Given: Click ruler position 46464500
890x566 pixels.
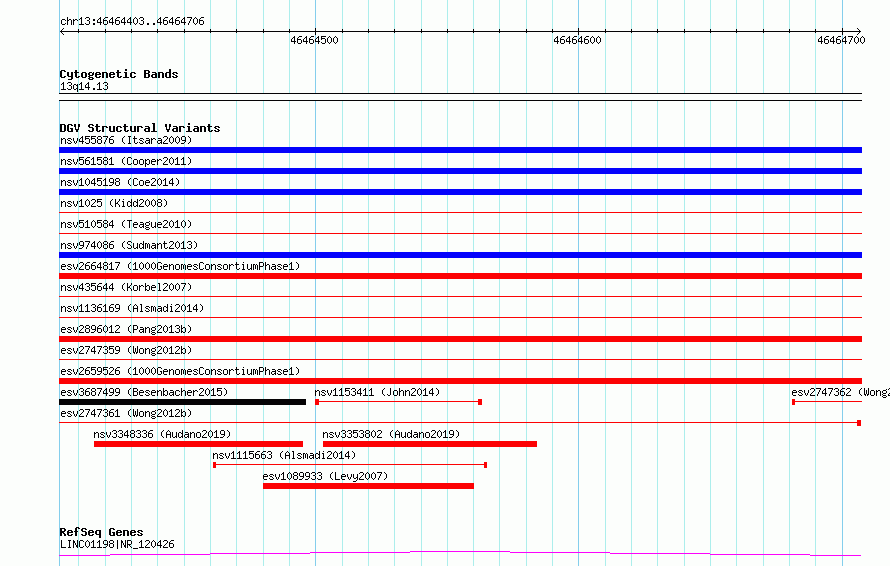Looking at the screenshot, I should pos(314,40).
